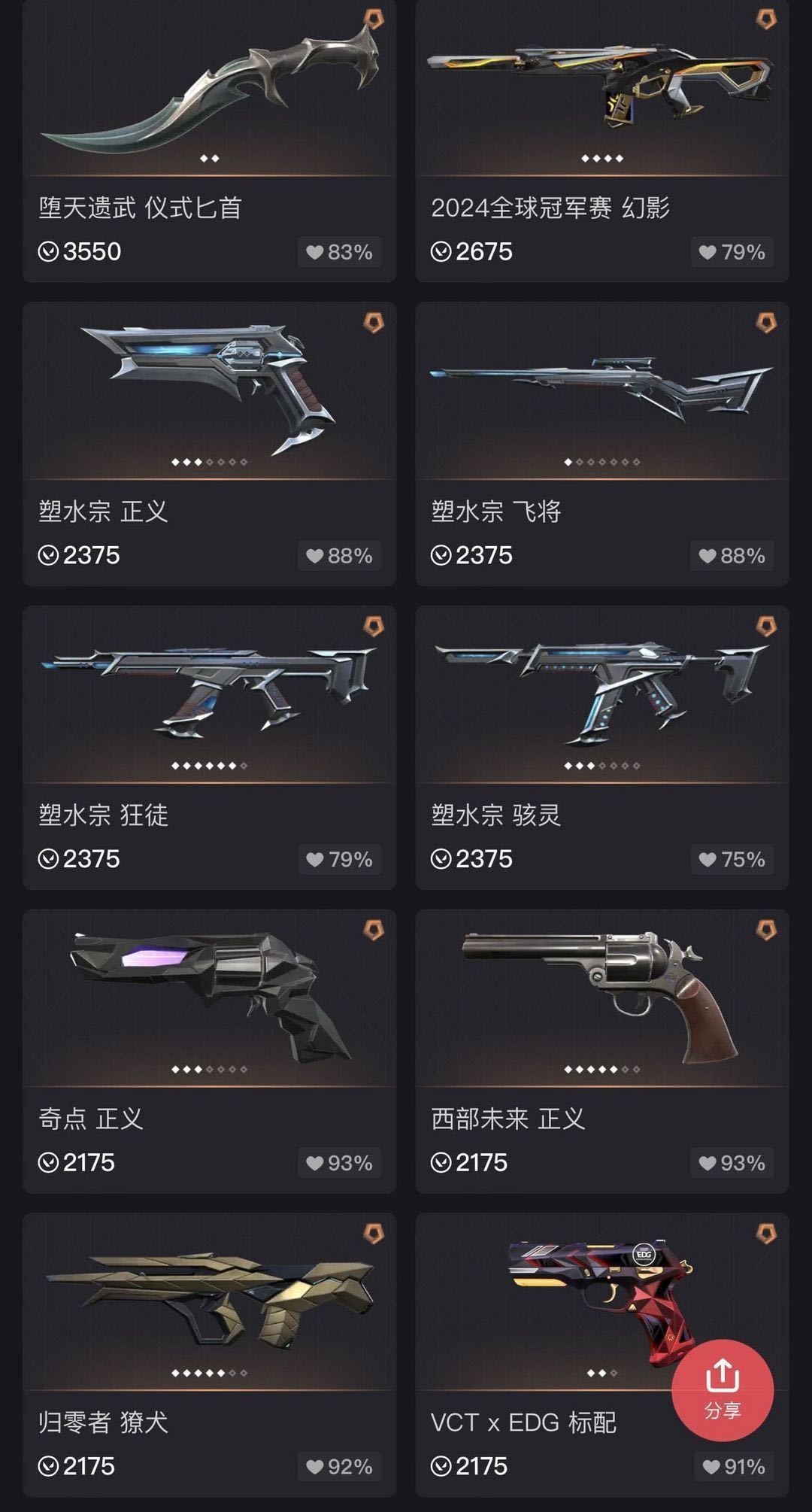The height and width of the screenshot is (1512, 812).
Task: Click heart 83% on 堕天遗武 仪式匕首
Action: click(339, 252)
